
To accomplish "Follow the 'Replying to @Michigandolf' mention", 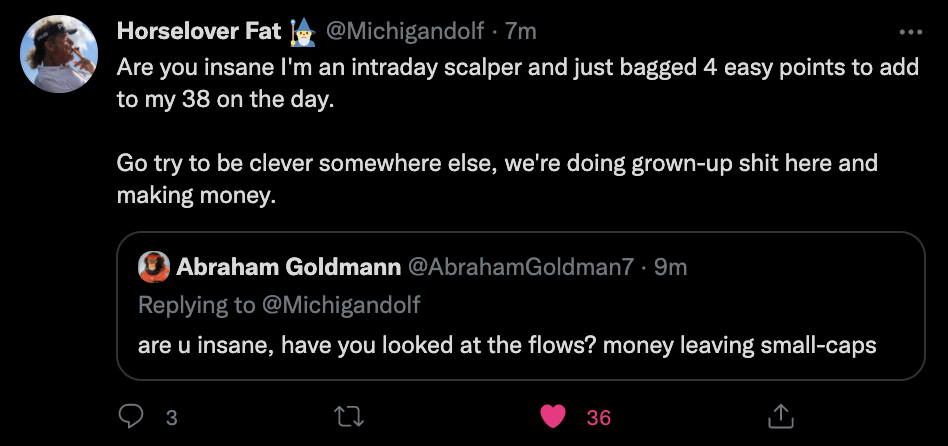I will 339,305.
